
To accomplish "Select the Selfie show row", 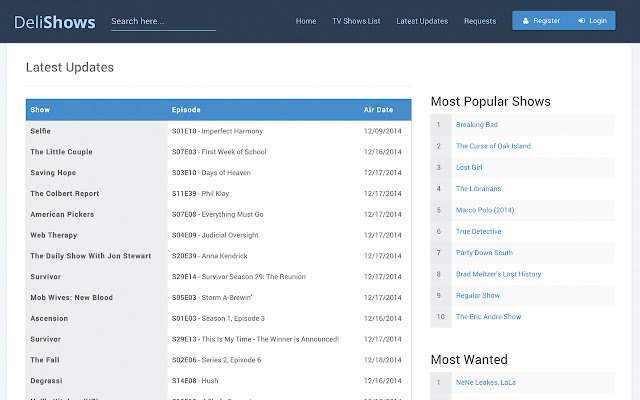I will click(x=218, y=131).
